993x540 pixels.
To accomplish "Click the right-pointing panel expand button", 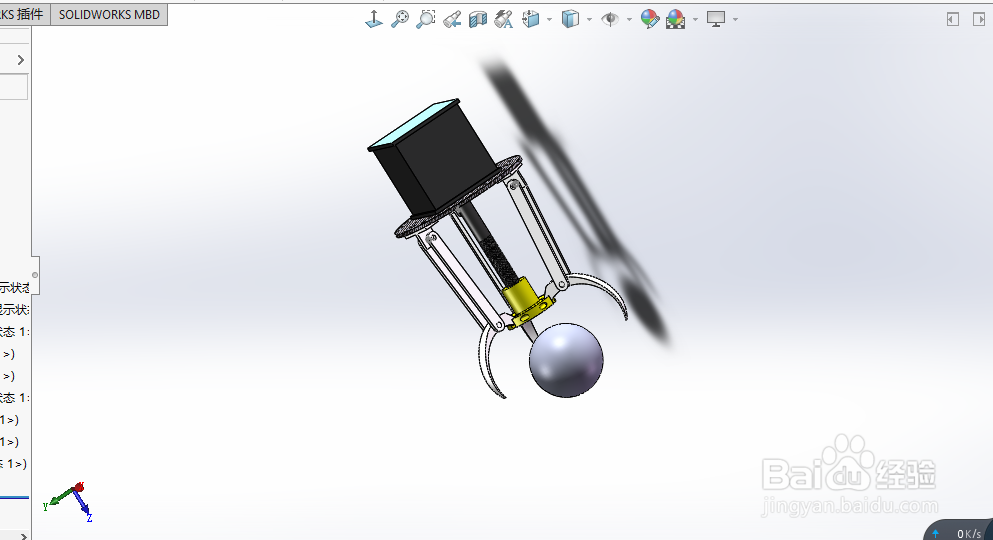I will 978,20.
